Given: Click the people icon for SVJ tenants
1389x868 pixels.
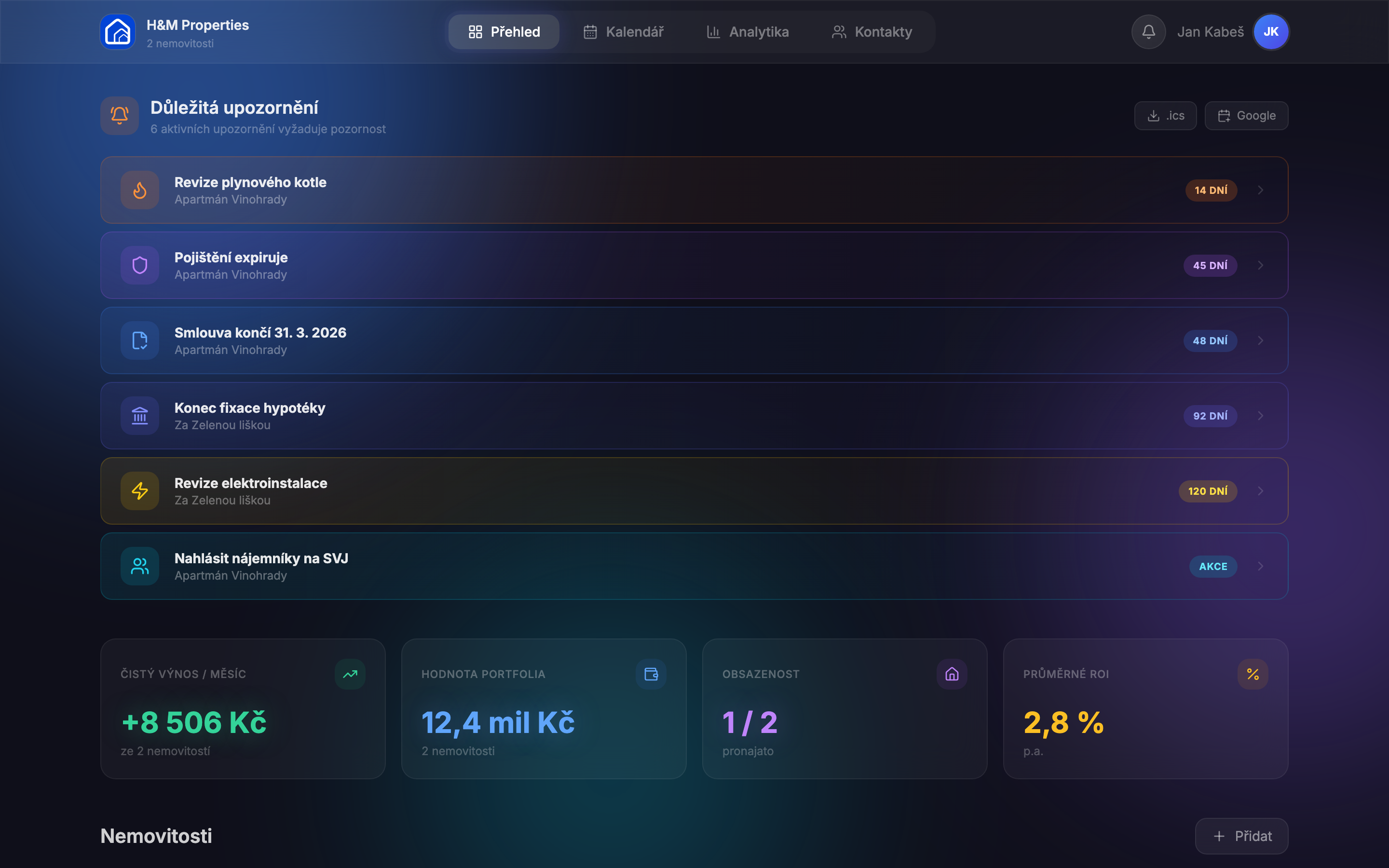Looking at the screenshot, I should coord(139,566).
